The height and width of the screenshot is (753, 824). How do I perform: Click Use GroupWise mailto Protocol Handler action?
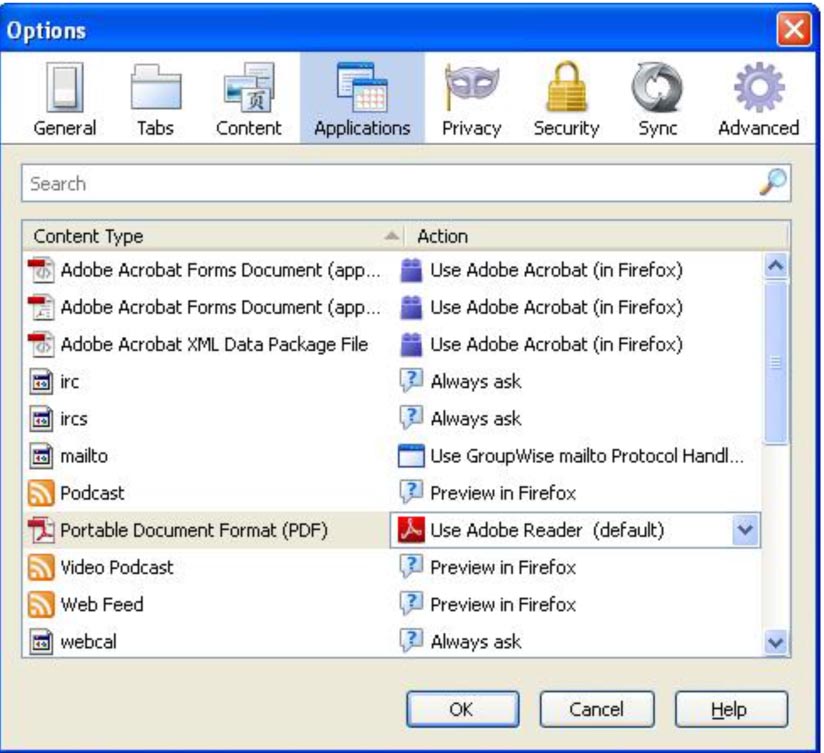tap(587, 456)
